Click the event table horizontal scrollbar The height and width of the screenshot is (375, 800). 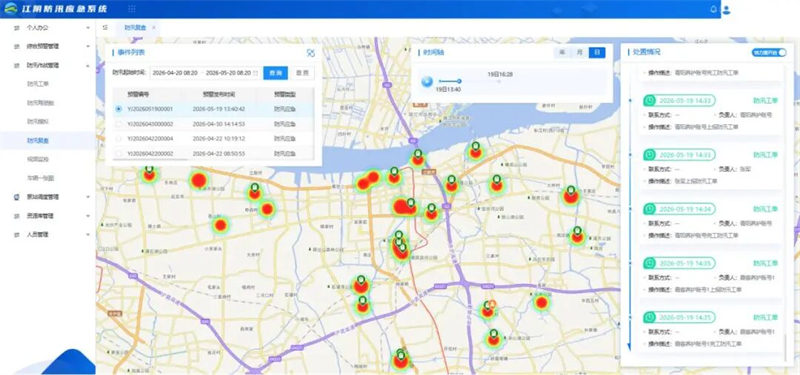(x=151, y=160)
